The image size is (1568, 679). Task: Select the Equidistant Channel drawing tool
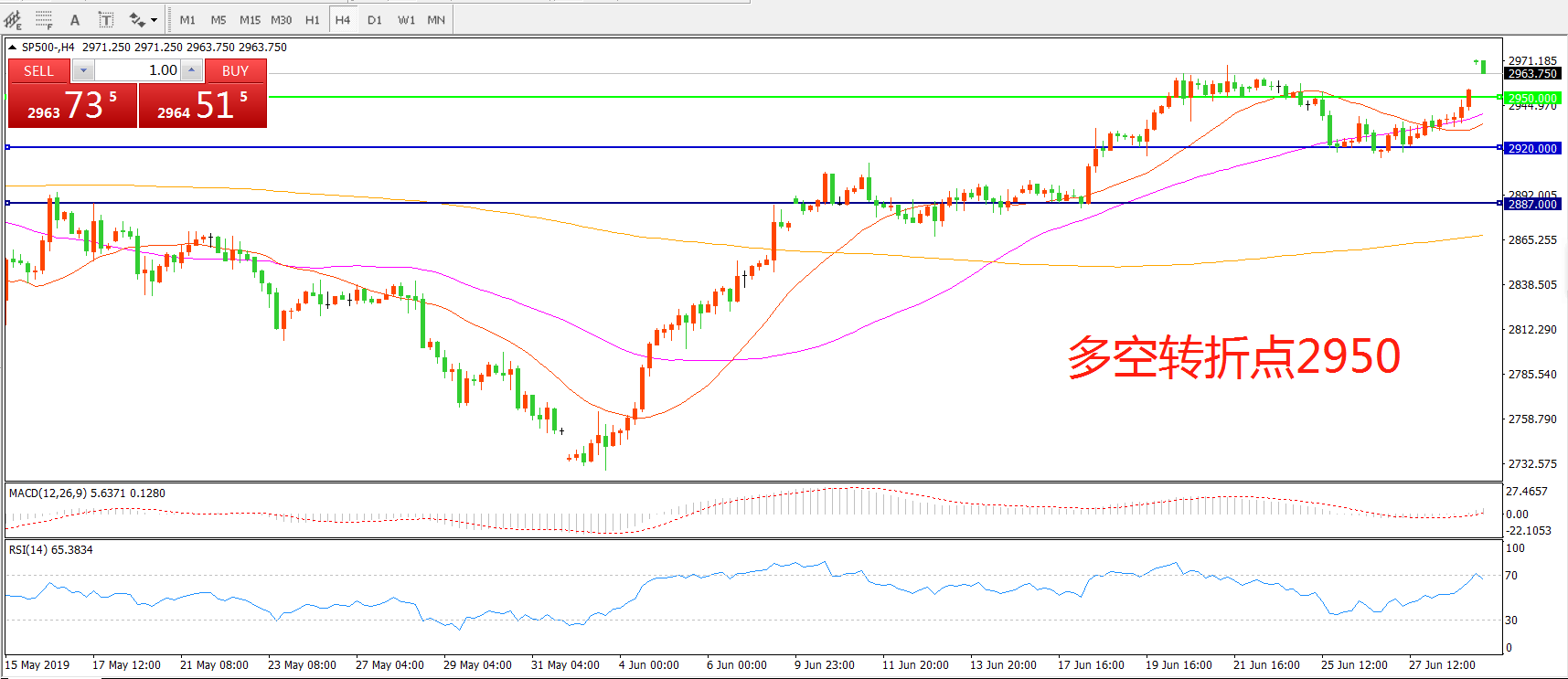click(x=13, y=19)
